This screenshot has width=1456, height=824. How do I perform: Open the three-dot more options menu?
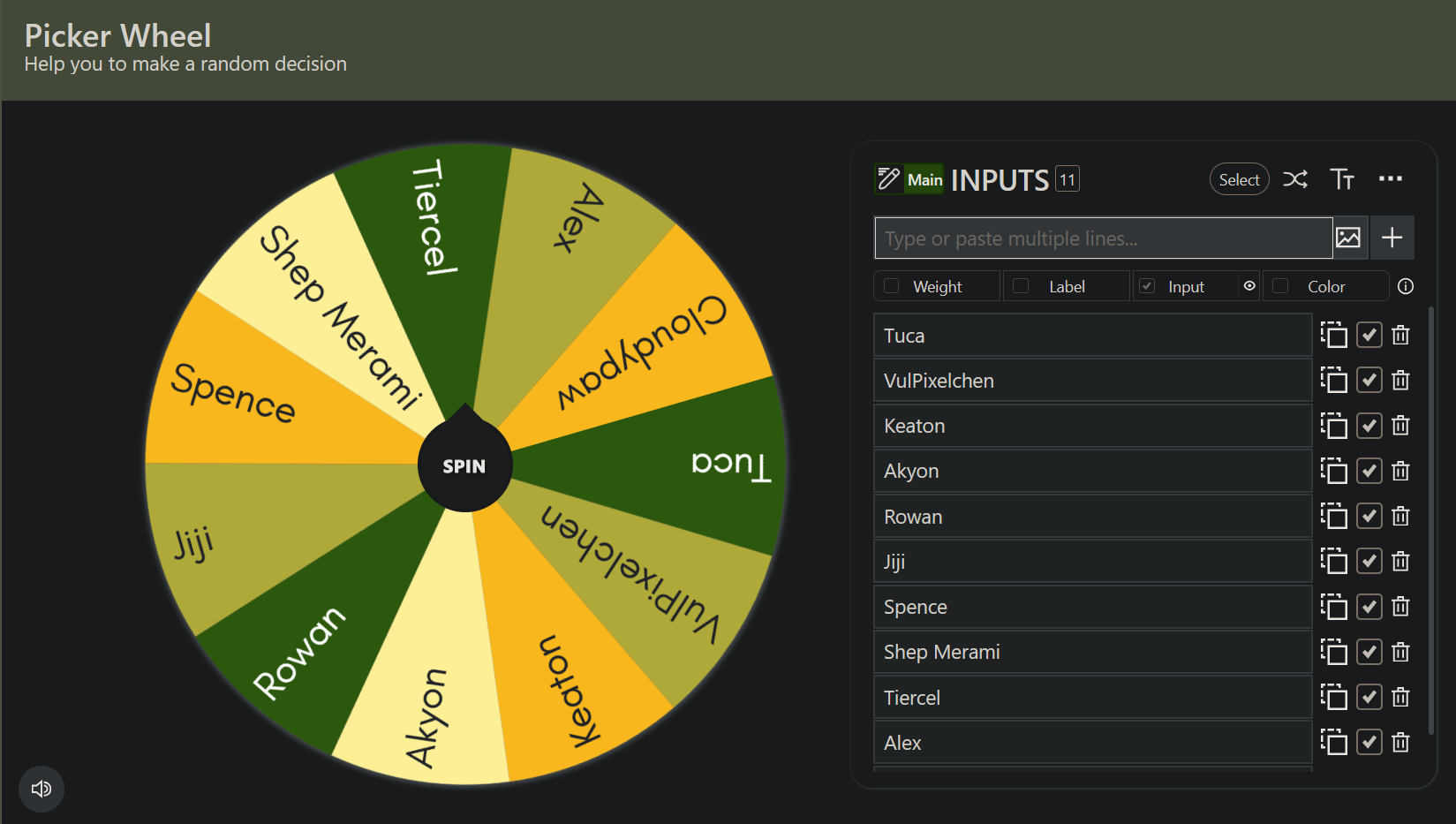click(1390, 179)
